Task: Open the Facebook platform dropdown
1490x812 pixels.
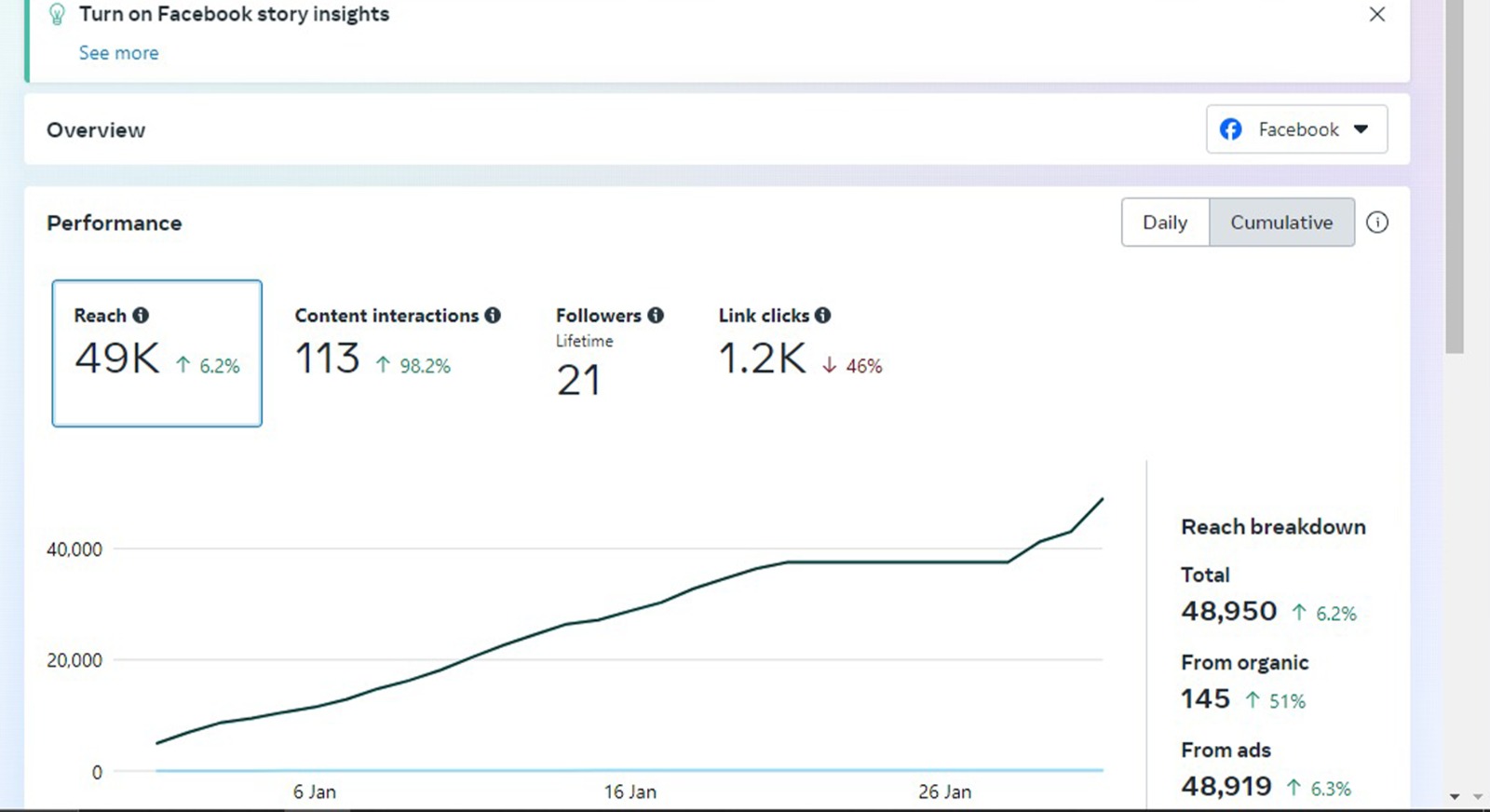Action: click(x=1296, y=129)
